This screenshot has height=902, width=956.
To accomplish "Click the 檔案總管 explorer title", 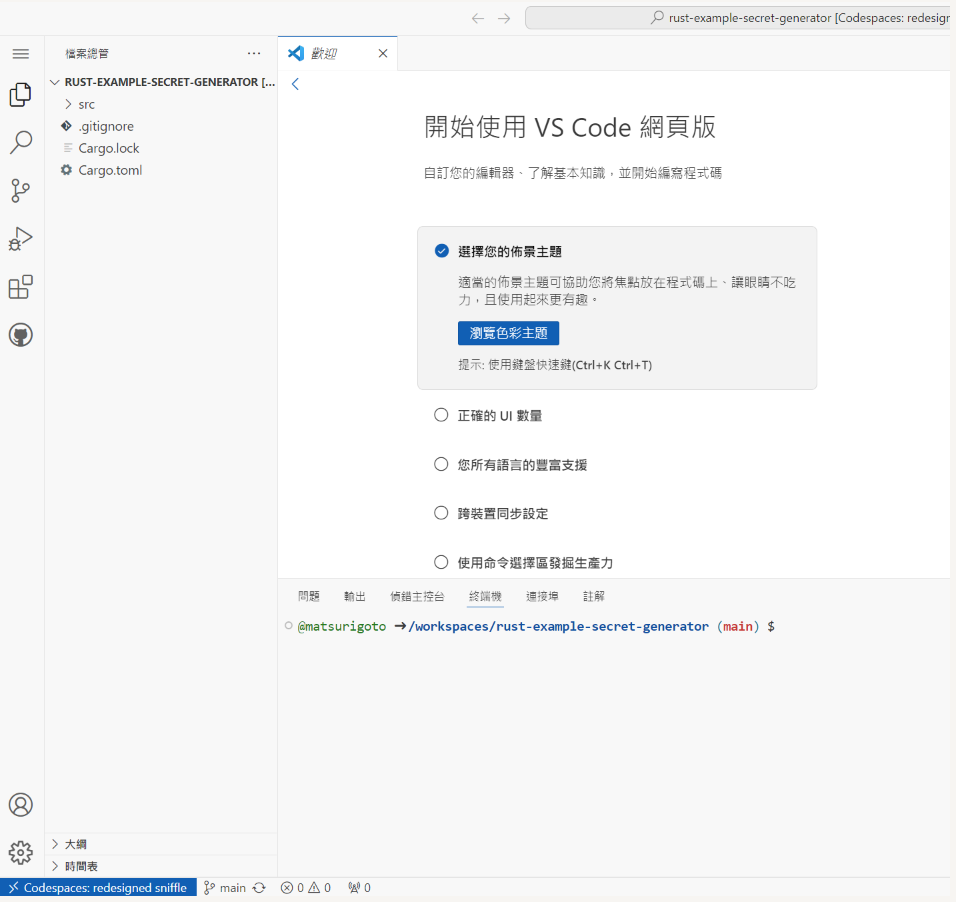I will pyautogui.click(x=87, y=54).
